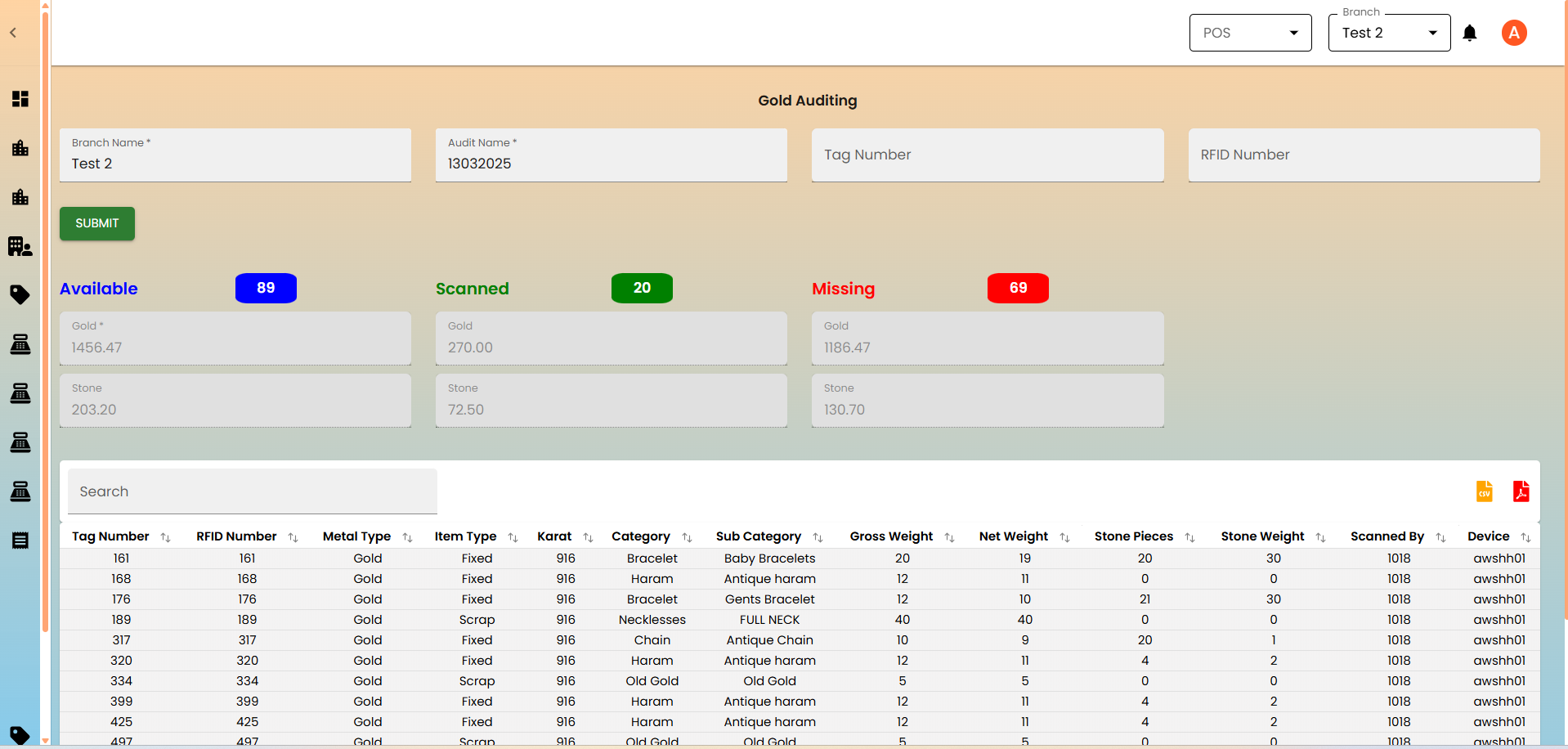Image resolution: width=1568 pixels, height=749 pixels.
Task: Sort by Net Weight column arrows
Action: (x=1064, y=537)
